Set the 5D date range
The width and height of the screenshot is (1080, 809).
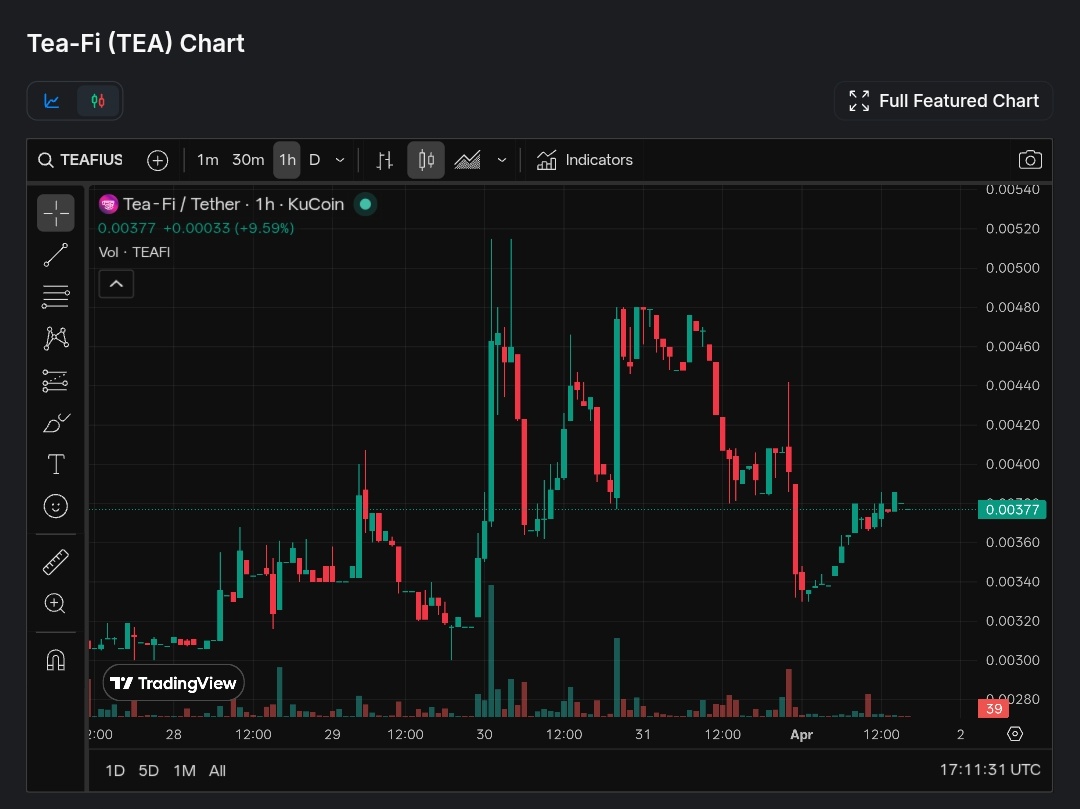[149, 770]
